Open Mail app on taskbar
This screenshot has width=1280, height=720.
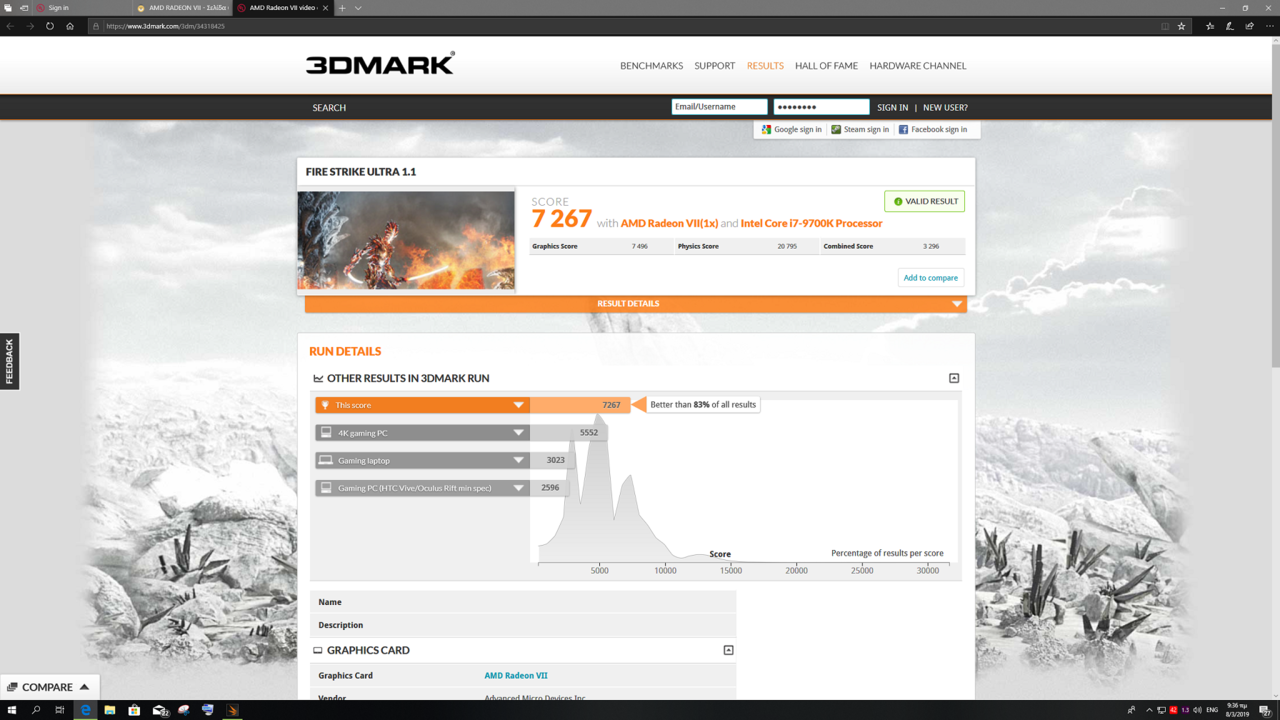click(x=160, y=710)
